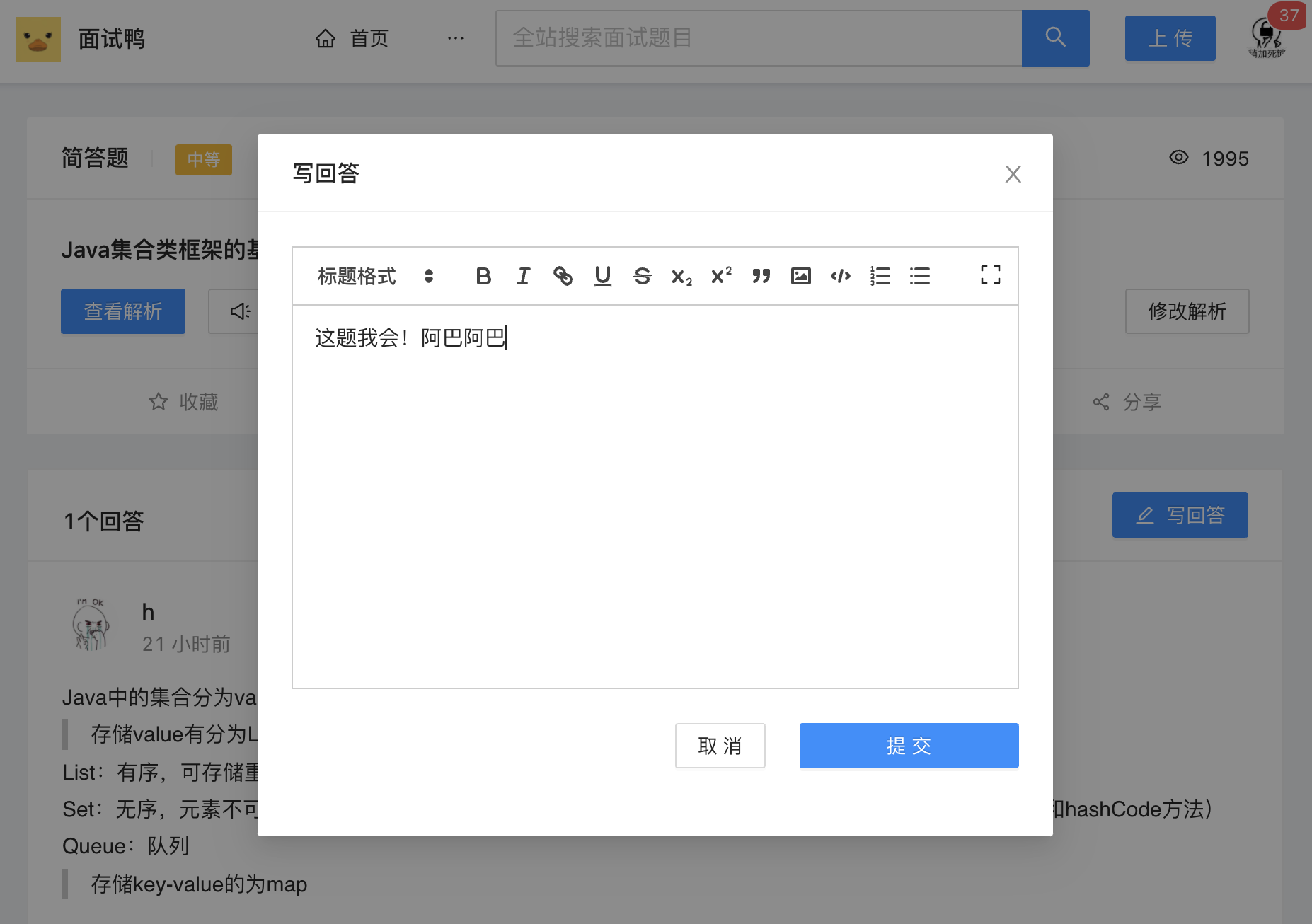1312x924 pixels.
Task: Insert a hyperlink with the link icon
Action: (563, 276)
